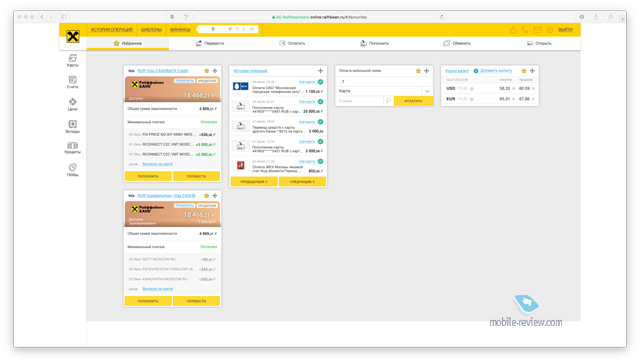Click the Сумма input field

pos(360,101)
